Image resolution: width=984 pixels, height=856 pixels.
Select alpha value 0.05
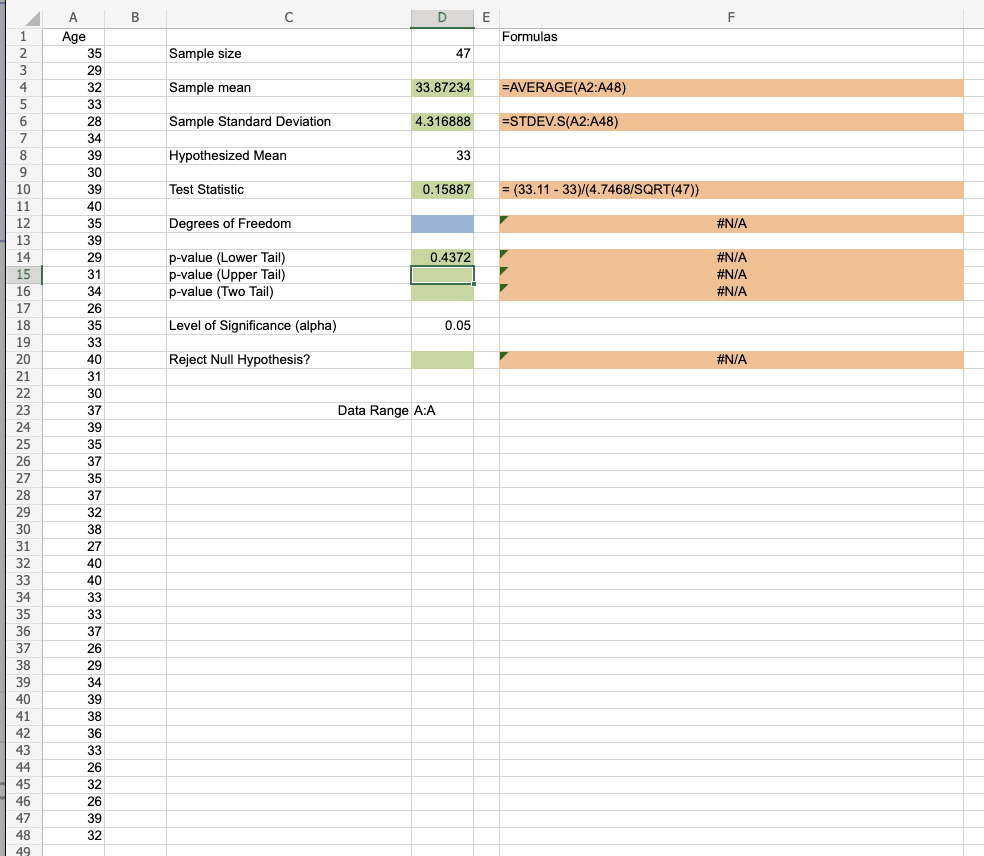(x=442, y=325)
